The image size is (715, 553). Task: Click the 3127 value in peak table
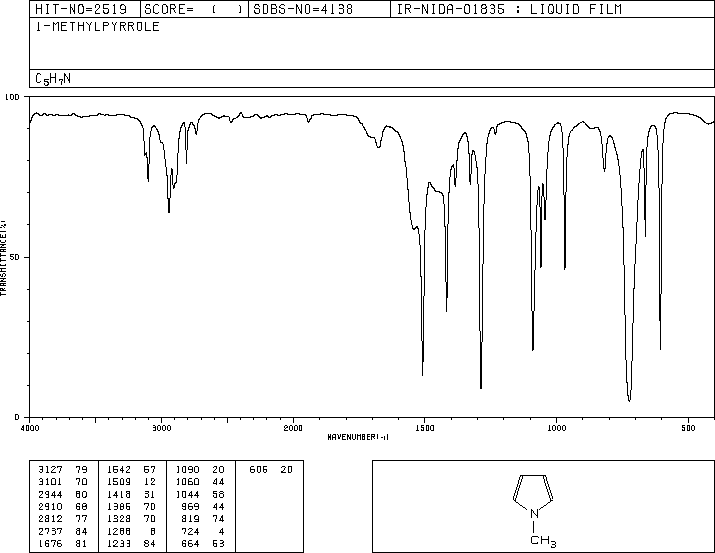[50, 470]
